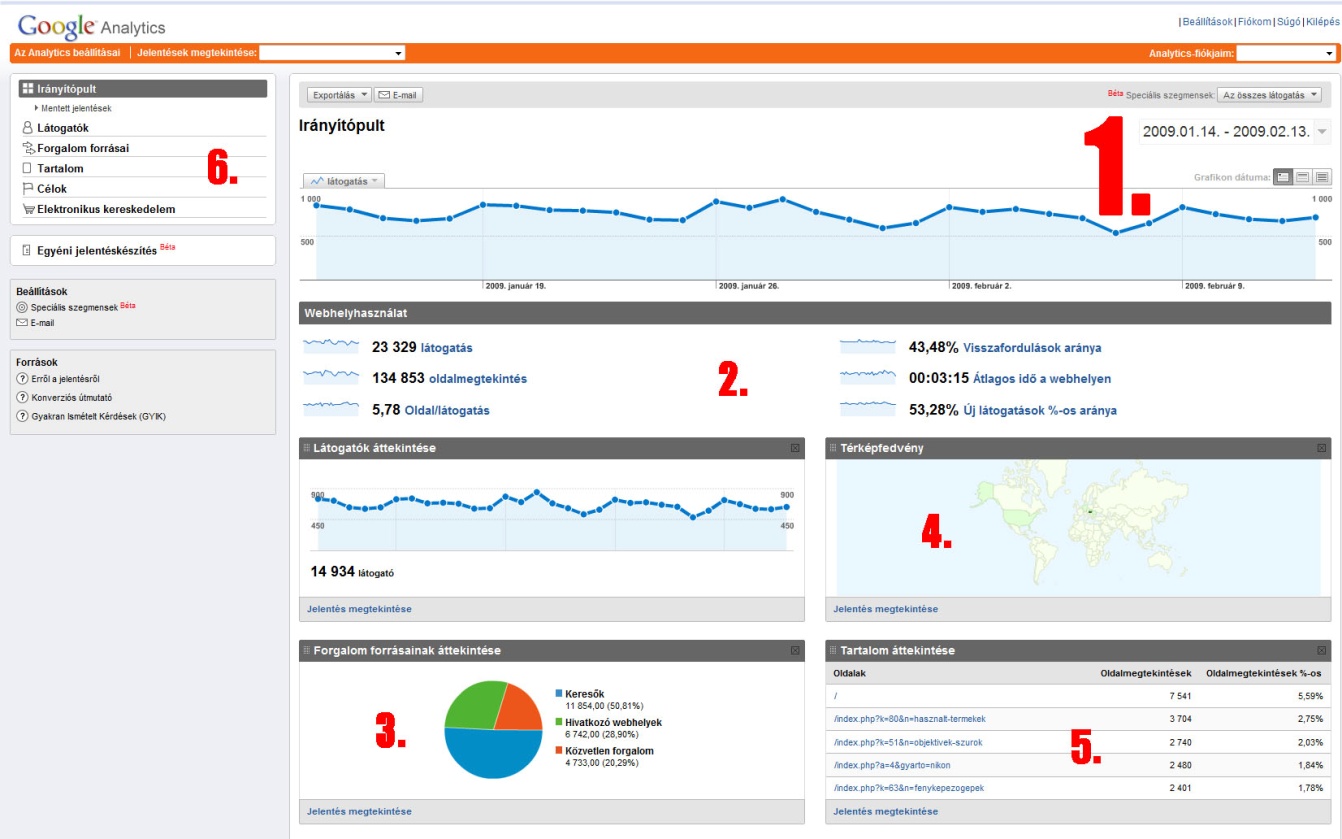Click the orange Közvetlen forgalom legend swatch

click(558, 751)
